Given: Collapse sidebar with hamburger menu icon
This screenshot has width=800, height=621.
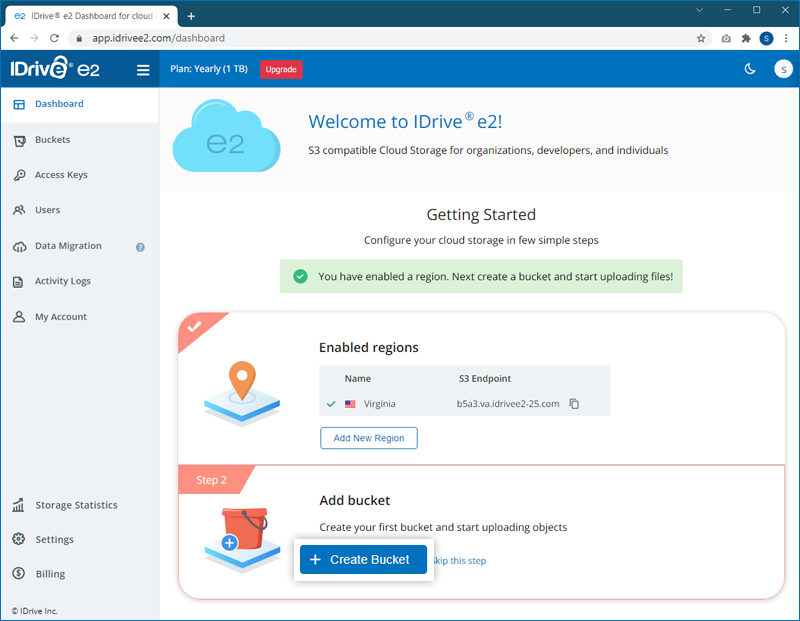Looking at the screenshot, I should 143,70.
